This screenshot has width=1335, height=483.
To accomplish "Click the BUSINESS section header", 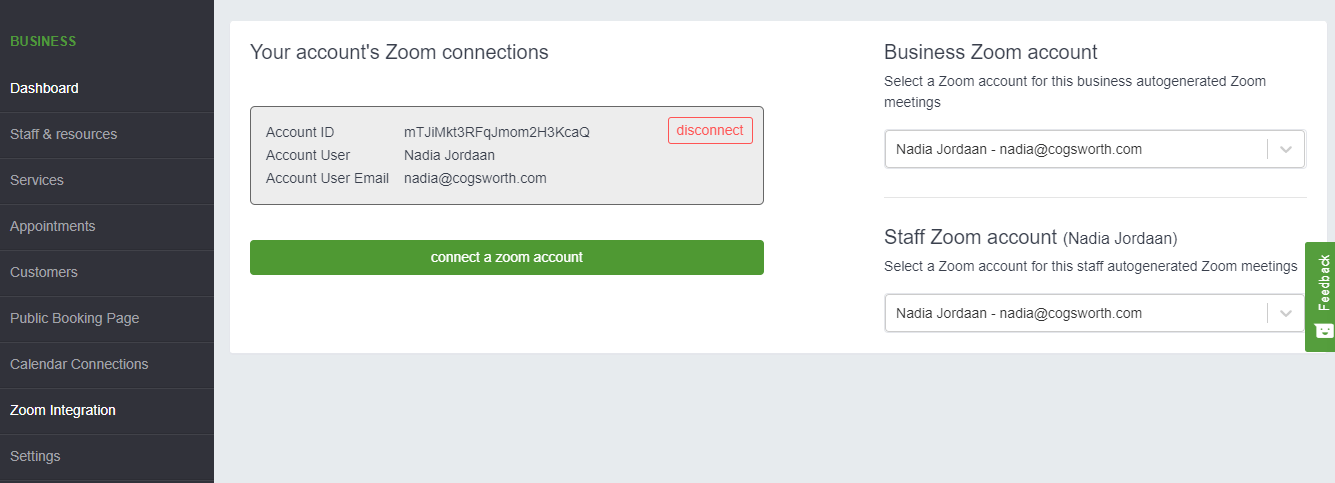I will click(x=43, y=42).
